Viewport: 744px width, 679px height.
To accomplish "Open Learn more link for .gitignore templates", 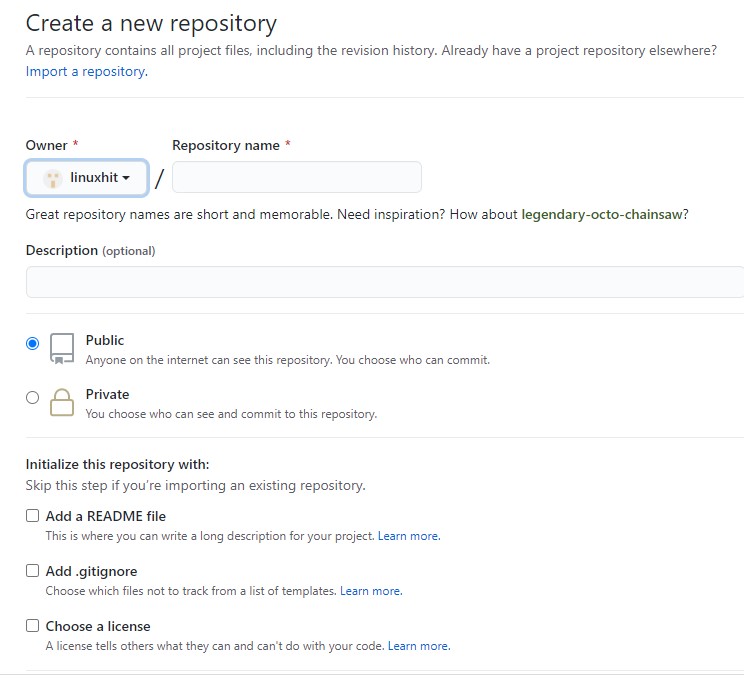I will click(371, 591).
